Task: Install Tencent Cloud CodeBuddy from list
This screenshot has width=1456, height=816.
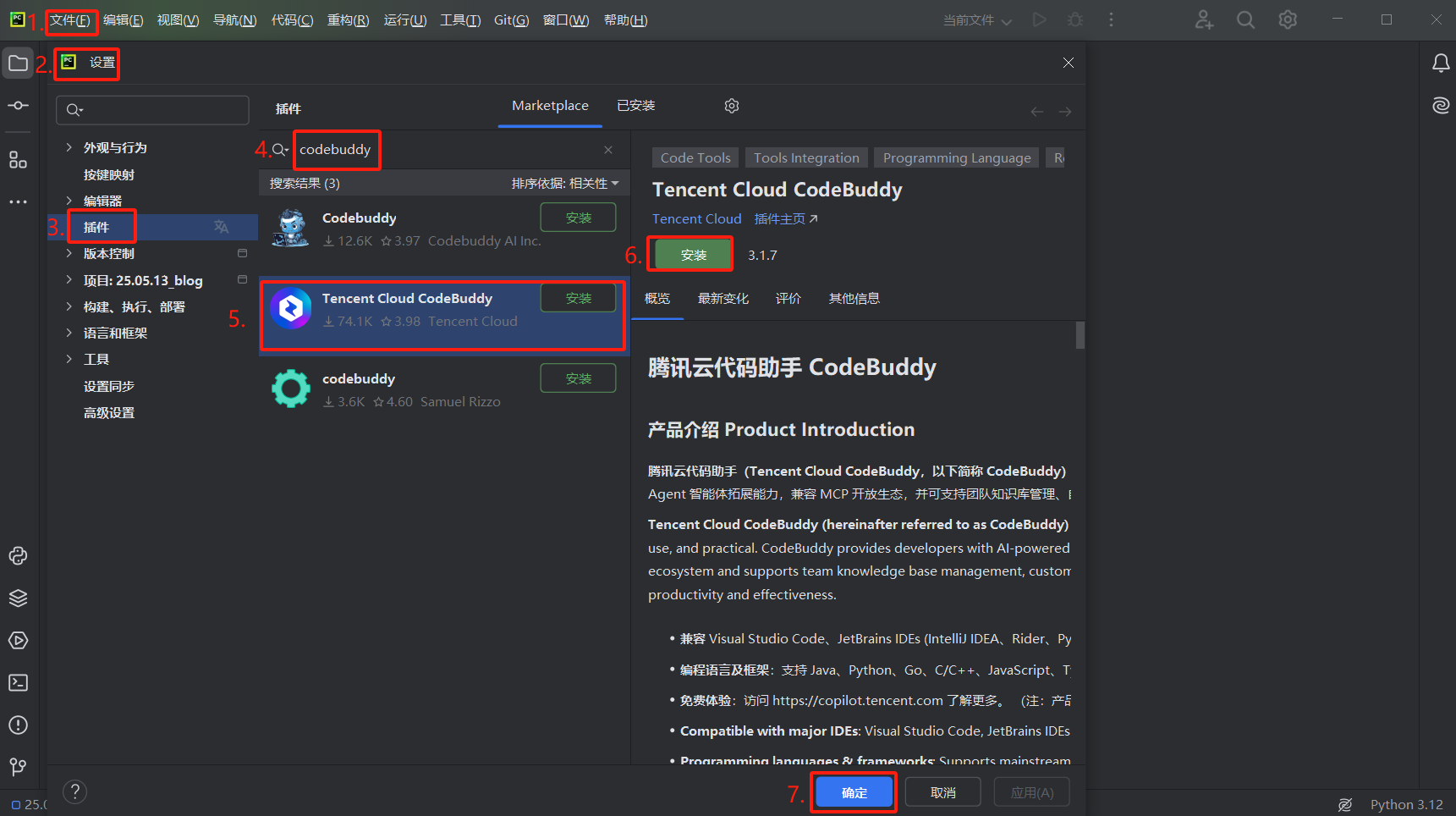Action: click(x=579, y=298)
